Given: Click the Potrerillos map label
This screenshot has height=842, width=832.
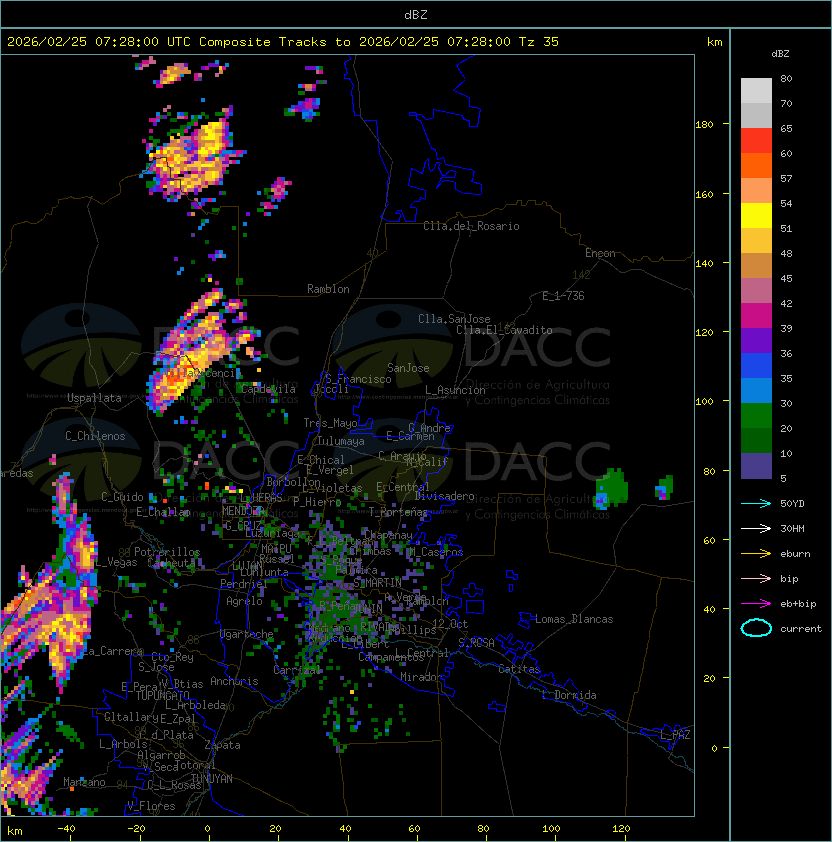Looking at the screenshot, I should click(x=167, y=552).
